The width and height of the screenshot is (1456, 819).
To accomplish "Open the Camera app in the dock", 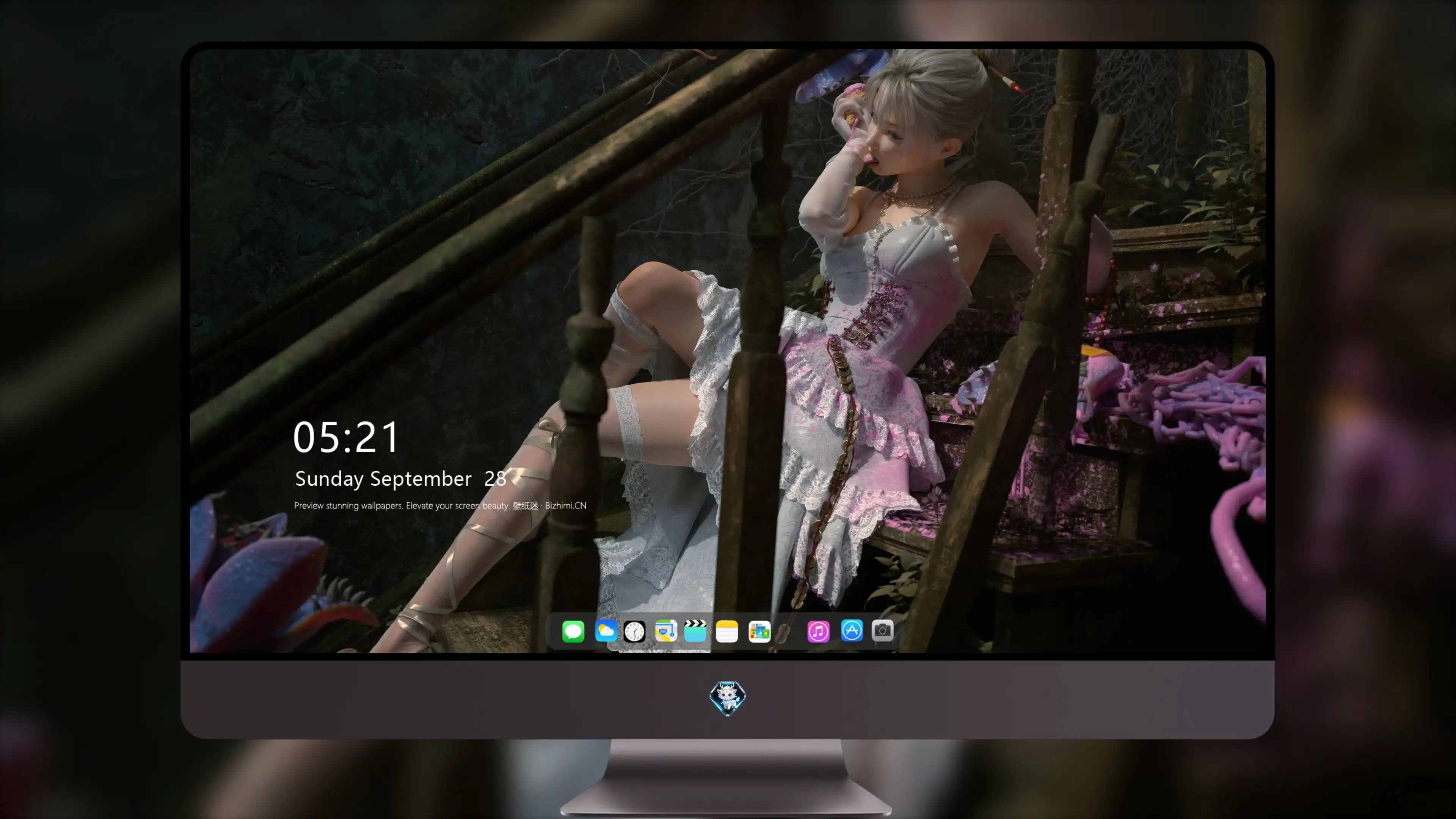I will (882, 630).
